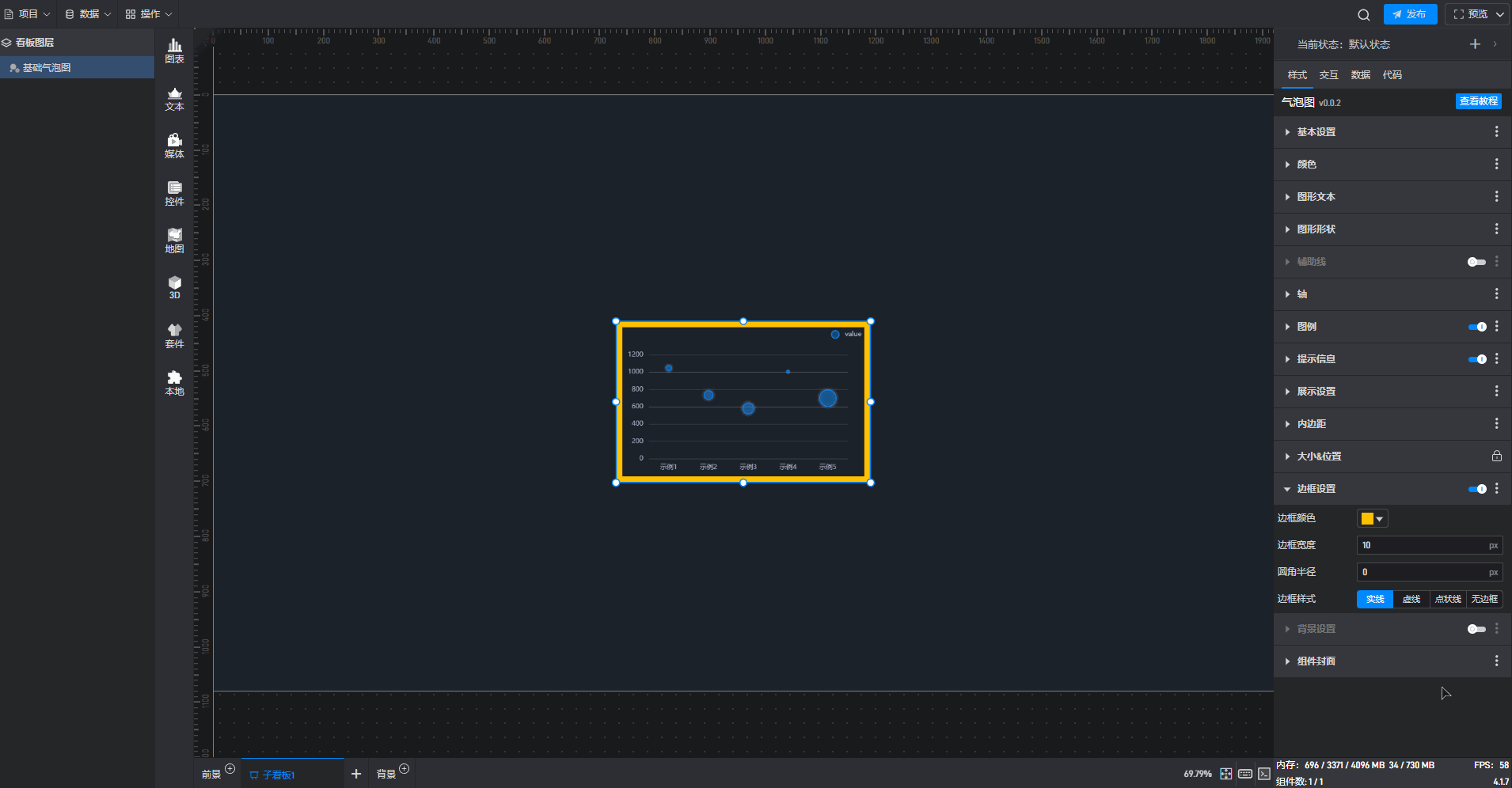This screenshot has height=788, width=1512.
Task: Open the 边框颜色 yellow color swatch
Action: pos(1373,519)
